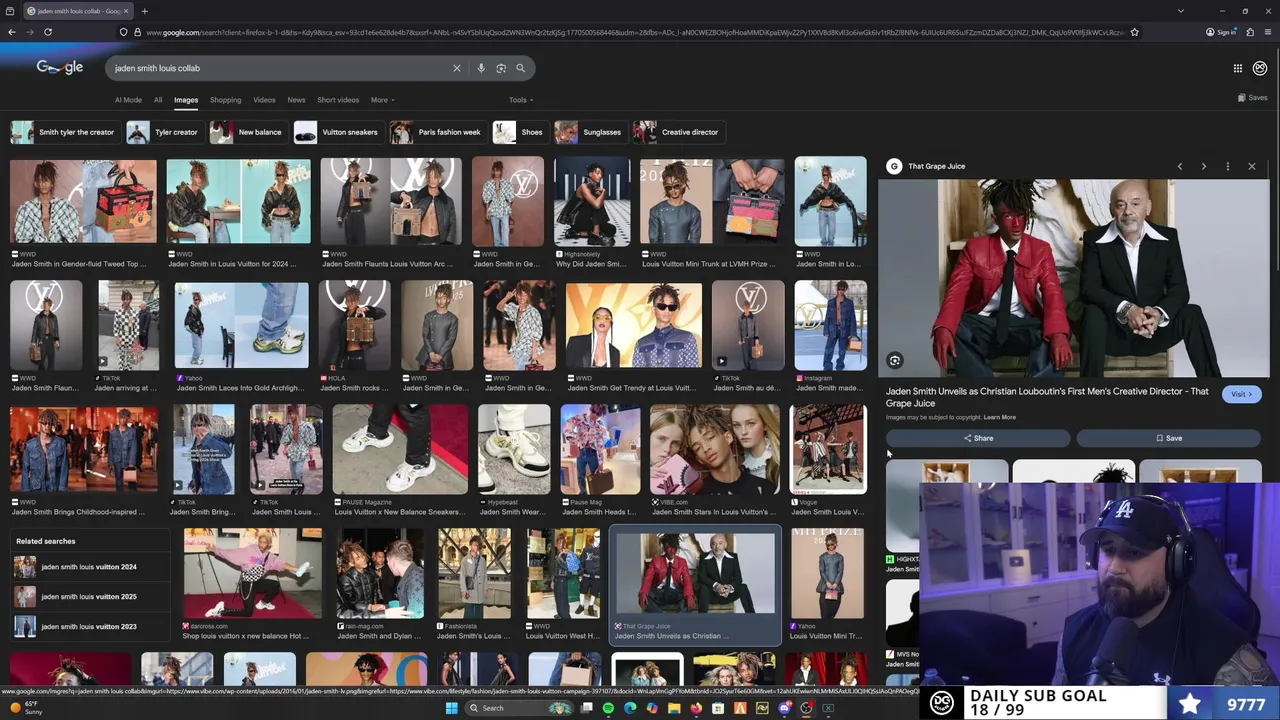
Task: Open OBS Studio from the taskbar
Action: (x=806, y=708)
